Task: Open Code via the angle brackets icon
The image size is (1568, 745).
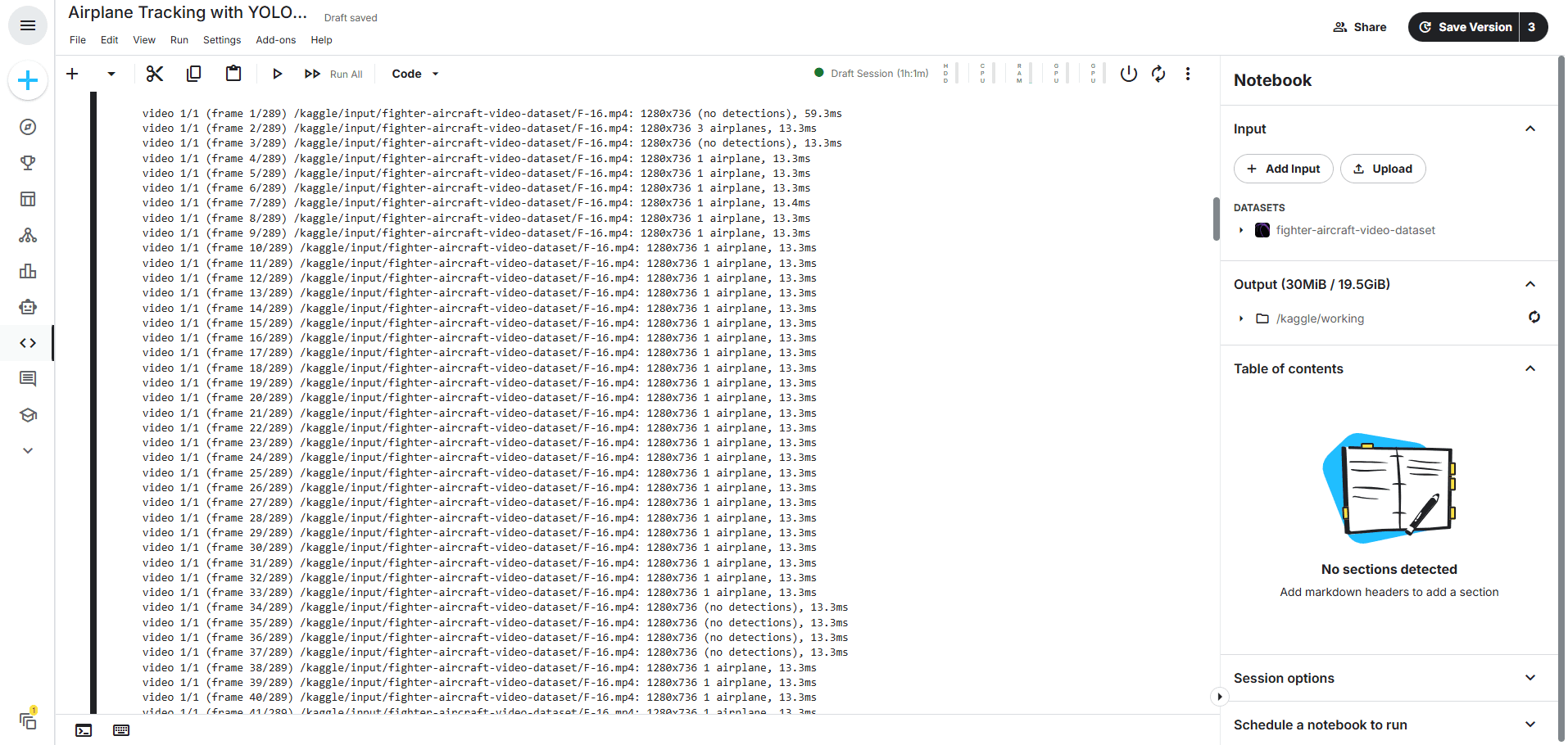Action: pyautogui.click(x=28, y=343)
